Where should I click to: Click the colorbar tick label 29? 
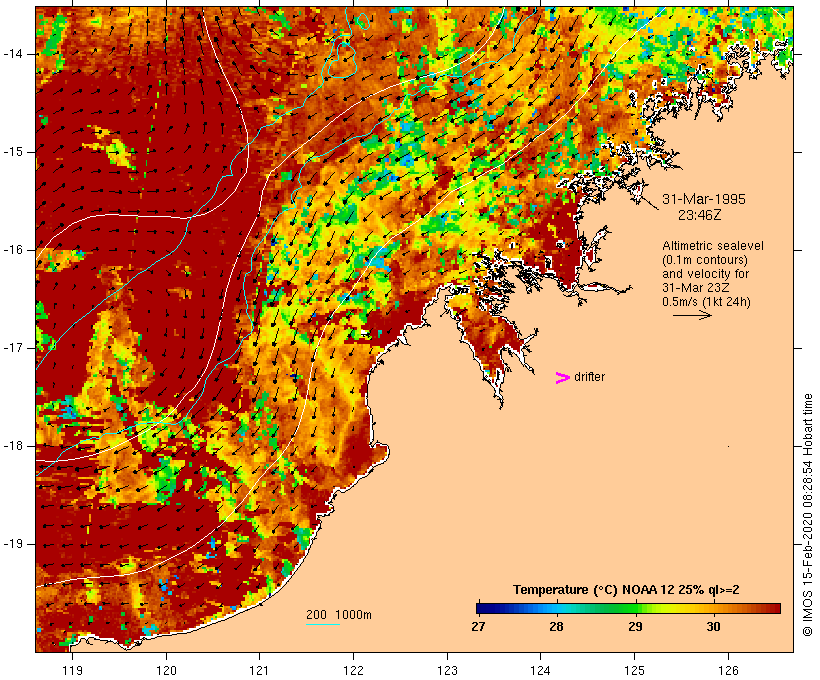coord(635,627)
